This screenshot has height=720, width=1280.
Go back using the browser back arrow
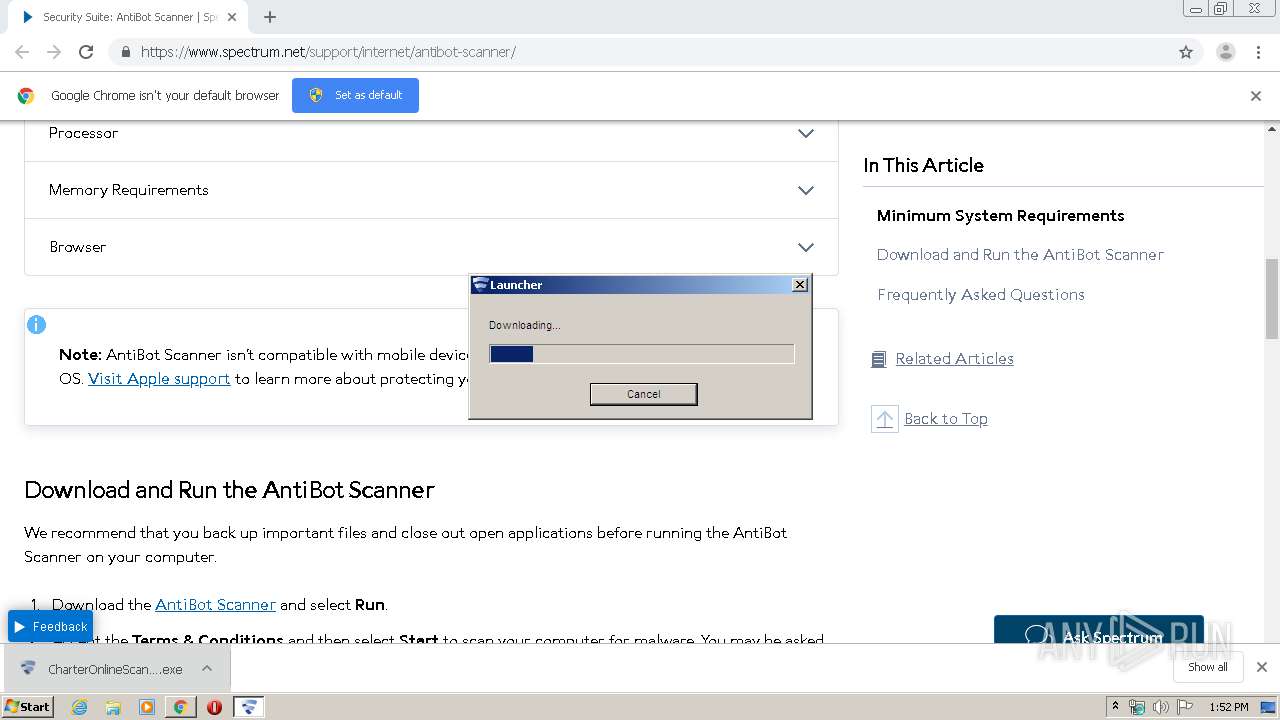tap(22, 52)
